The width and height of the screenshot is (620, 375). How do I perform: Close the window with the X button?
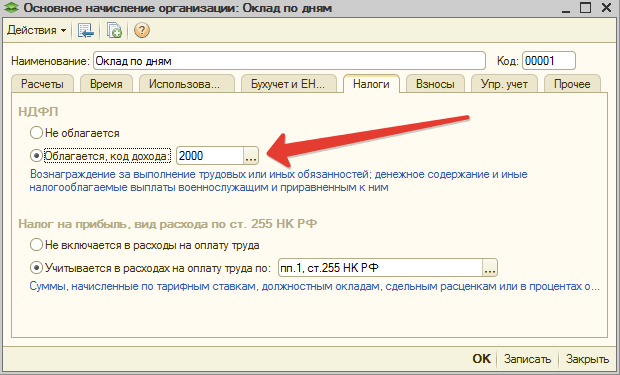pyautogui.click(x=606, y=8)
